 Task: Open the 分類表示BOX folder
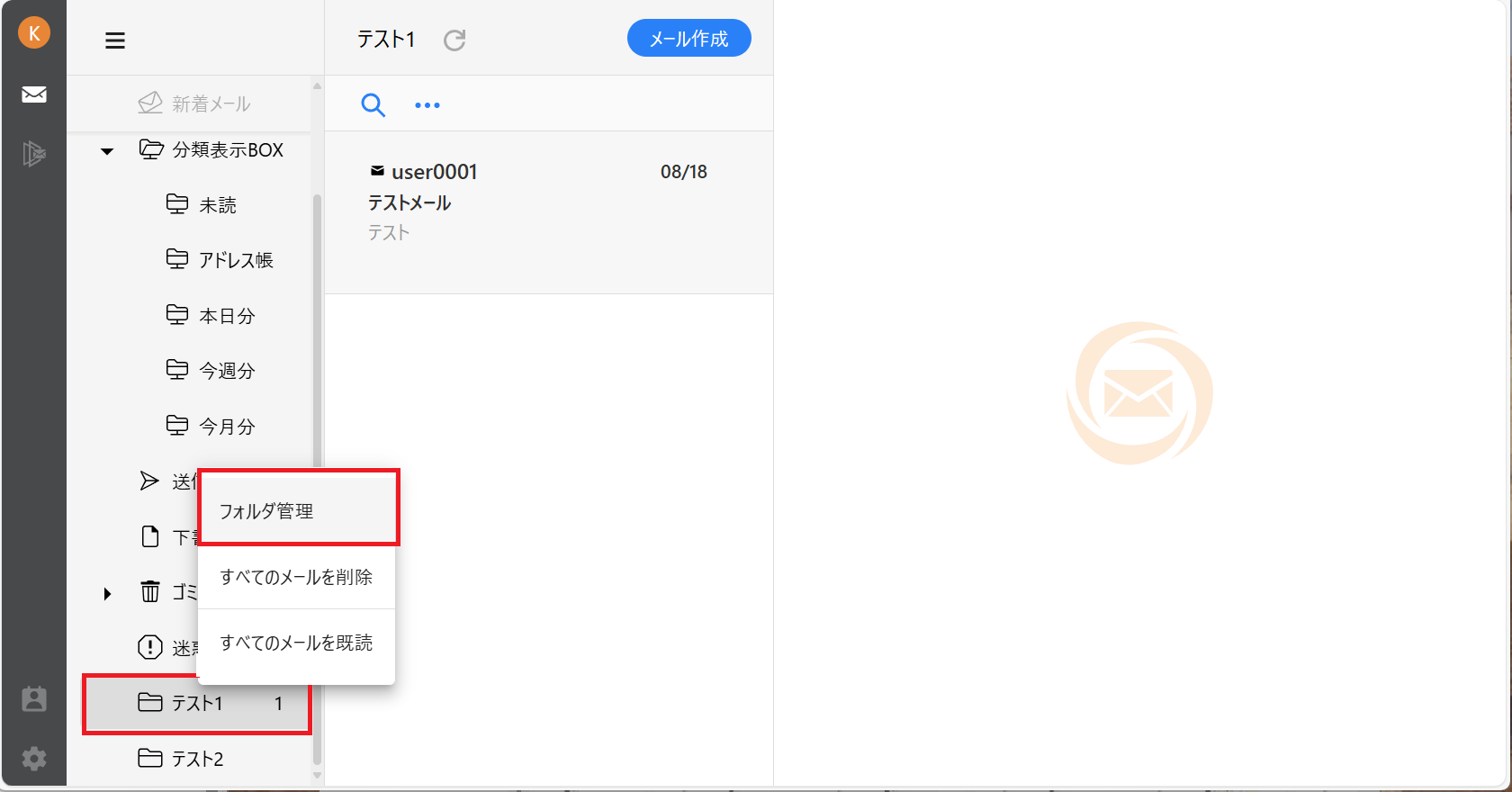tap(211, 149)
